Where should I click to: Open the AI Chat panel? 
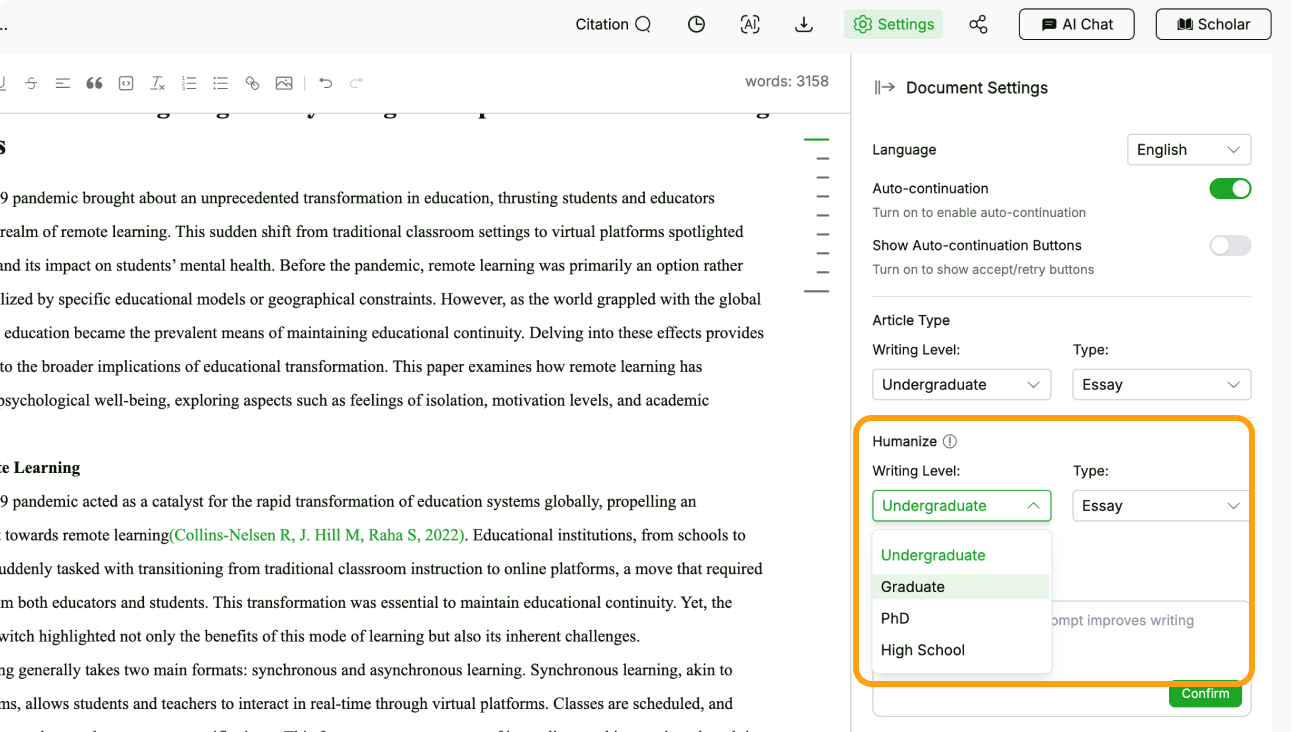coord(1077,24)
